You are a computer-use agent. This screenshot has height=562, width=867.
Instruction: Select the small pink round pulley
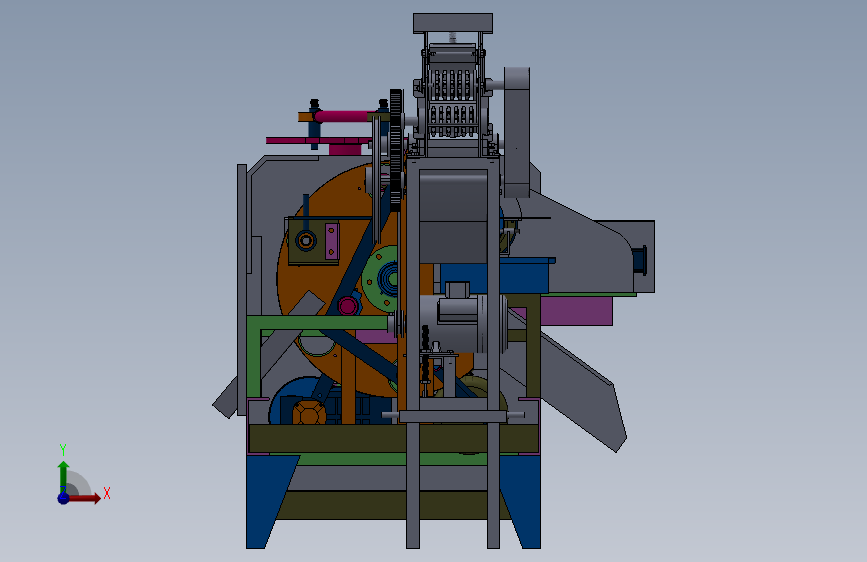coord(347,305)
